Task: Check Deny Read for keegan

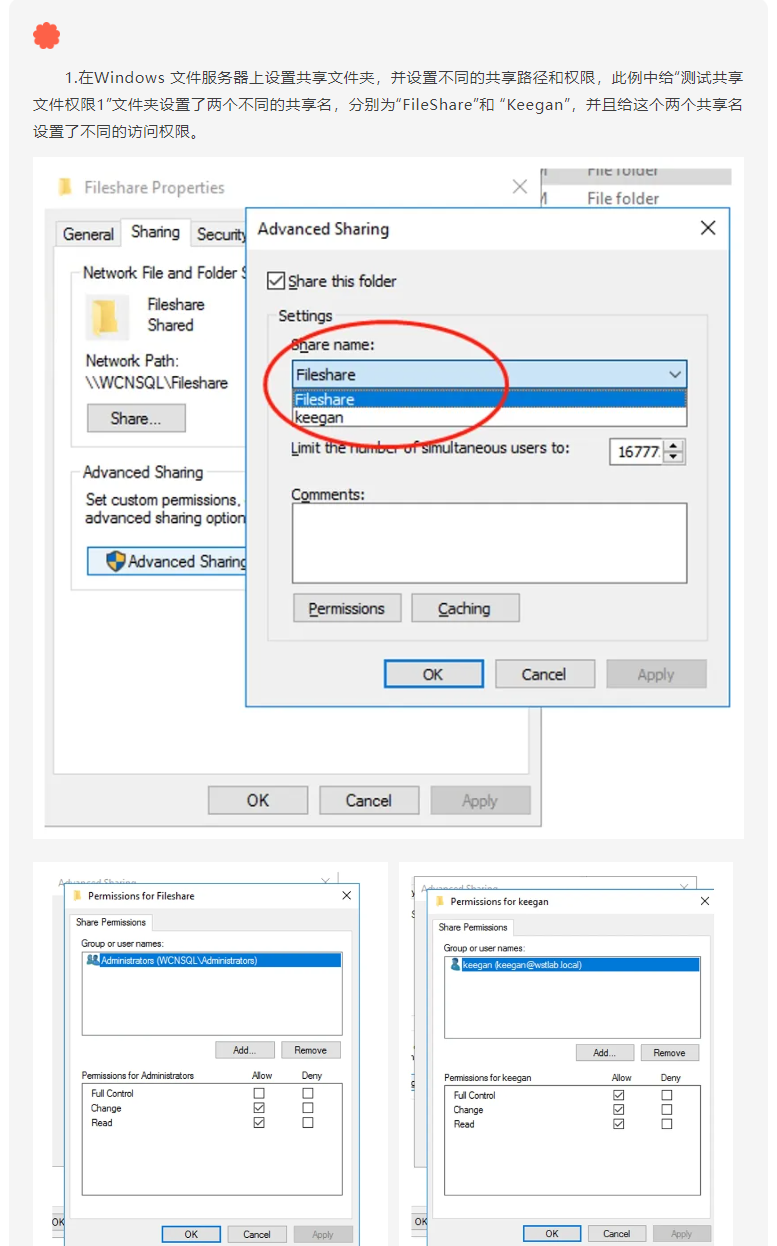Action: 667,1124
